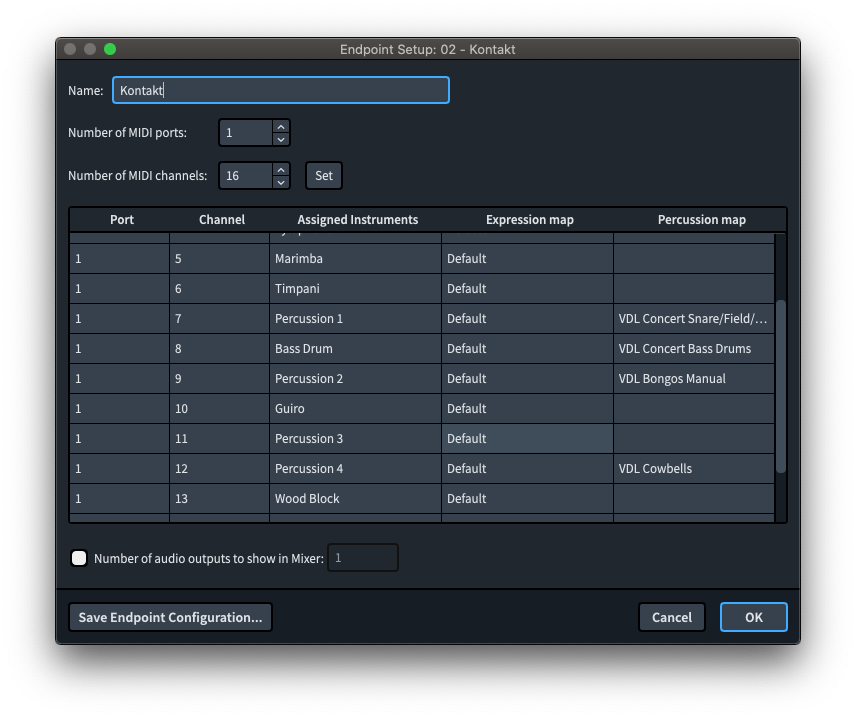The image size is (856, 718).
Task: Enable audio outputs to show in Mixer checkbox
Action: point(79,558)
